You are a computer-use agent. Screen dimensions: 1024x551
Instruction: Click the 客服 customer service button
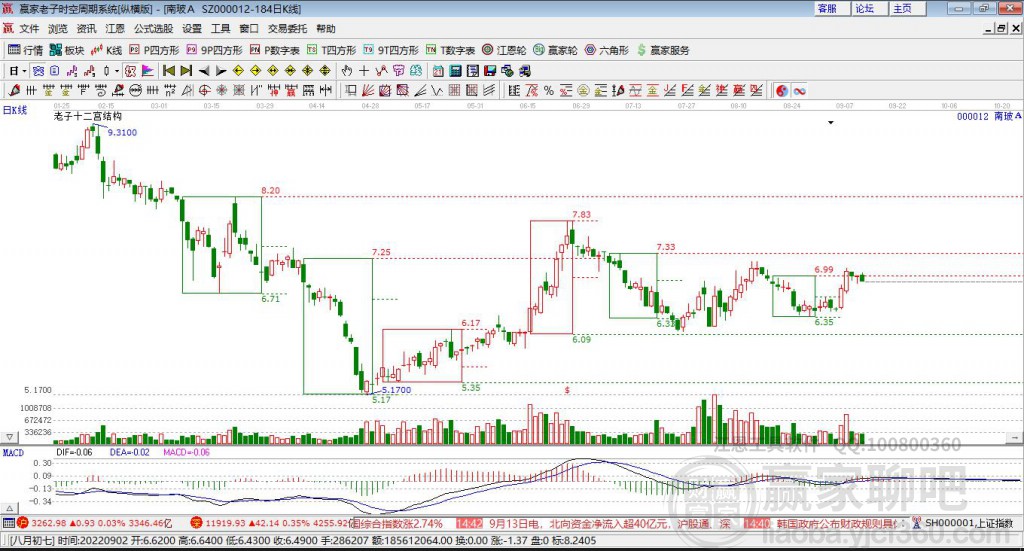point(832,8)
